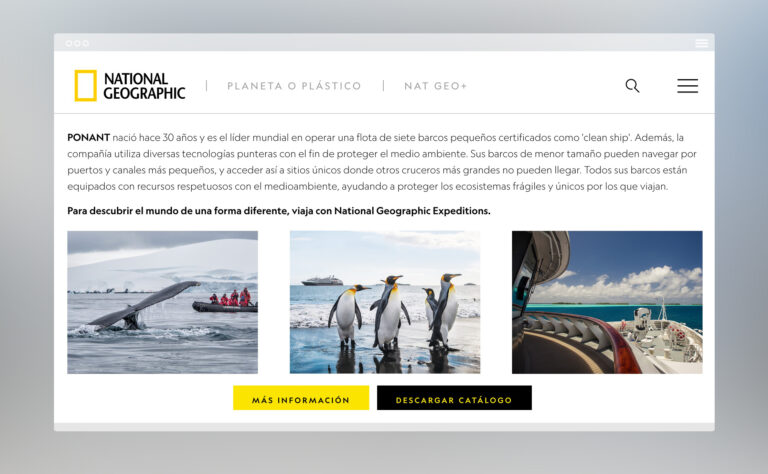768x474 pixels.
Task: Open the king penguins beach photo
Action: tap(385, 302)
